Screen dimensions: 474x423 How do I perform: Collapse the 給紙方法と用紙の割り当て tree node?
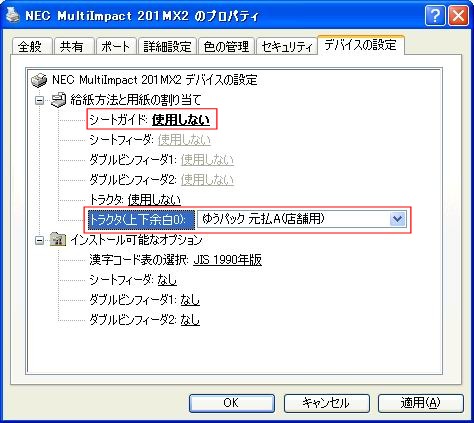click(40, 100)
